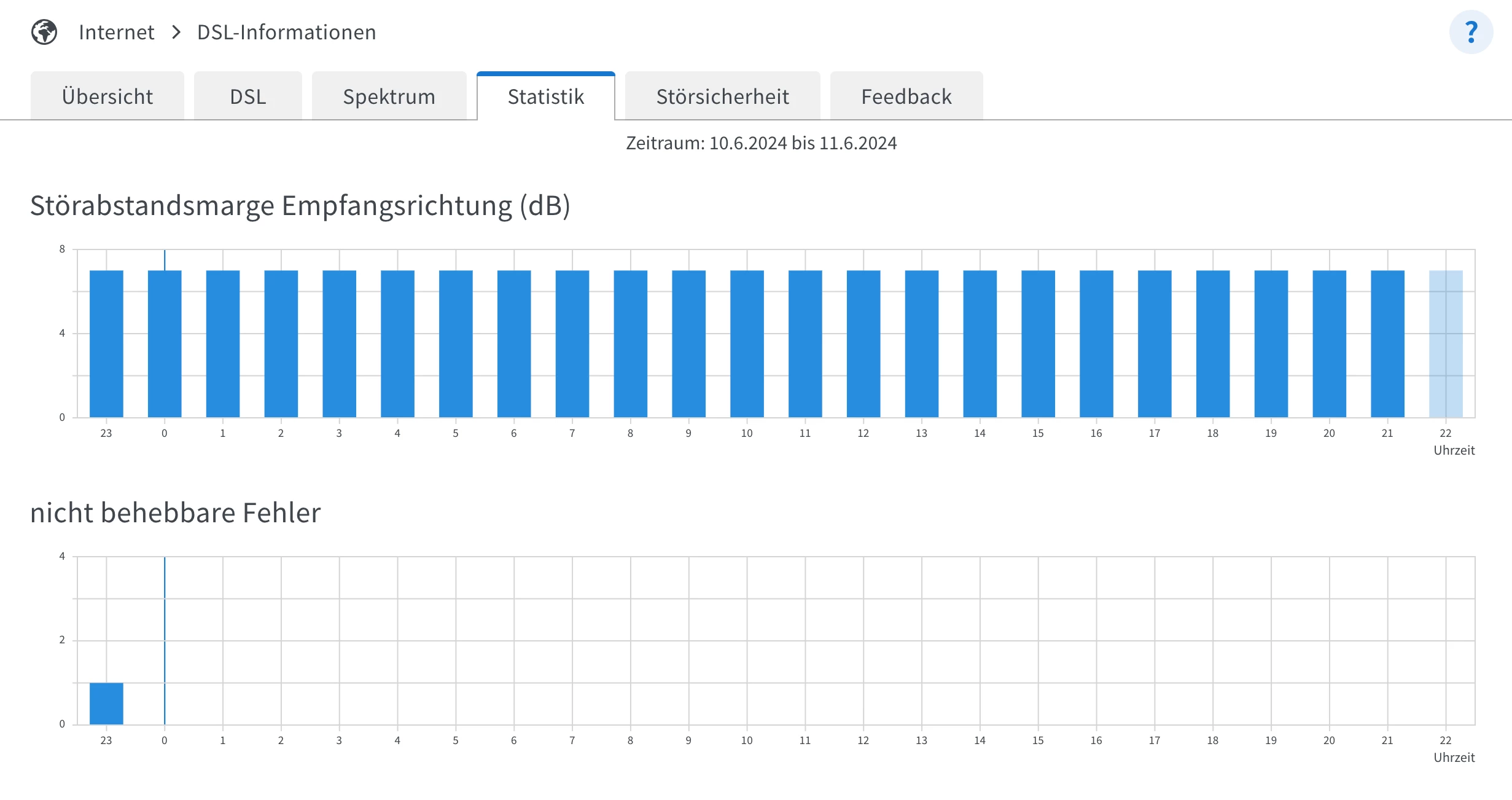Click the error bar at hour 23
Screen dimensions: 1512x800
[106, 704]
